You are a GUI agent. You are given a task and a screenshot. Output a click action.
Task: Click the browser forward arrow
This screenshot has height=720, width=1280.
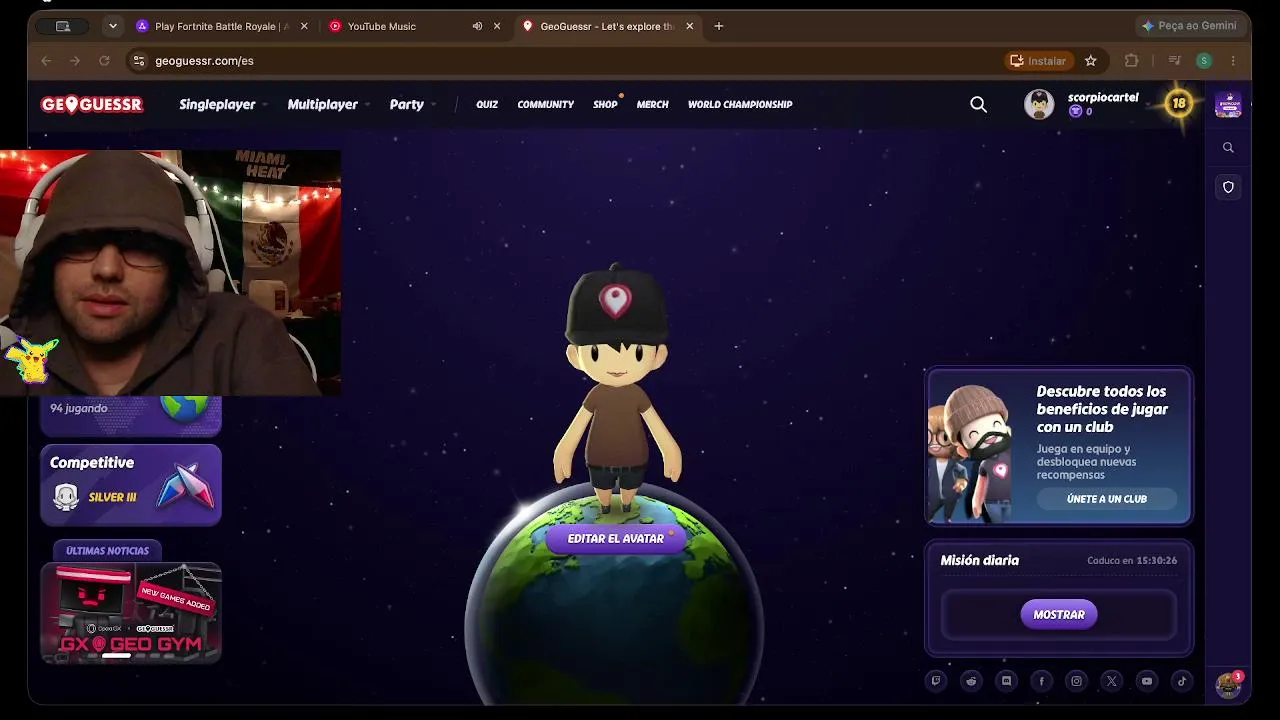tap(75, 61)
